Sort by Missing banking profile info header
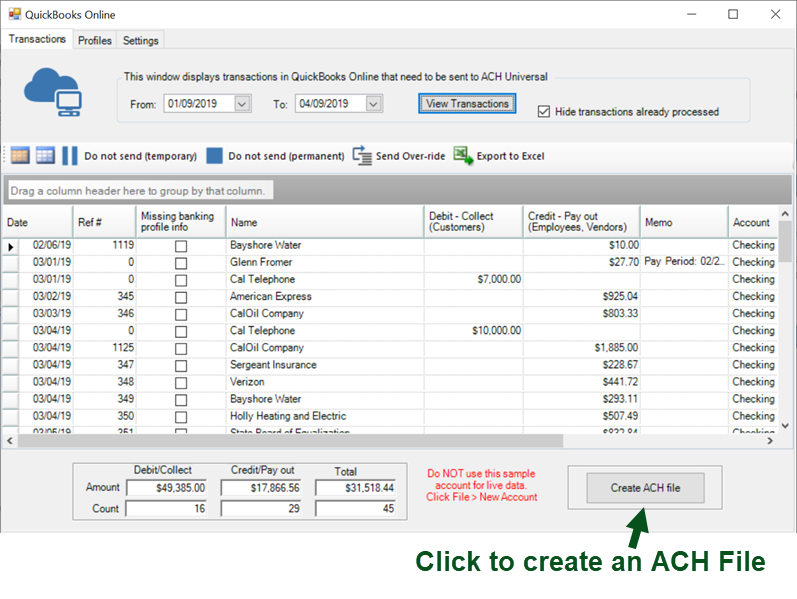The height and width of the screenshot is (599, 797). click(x=181, y=222)
